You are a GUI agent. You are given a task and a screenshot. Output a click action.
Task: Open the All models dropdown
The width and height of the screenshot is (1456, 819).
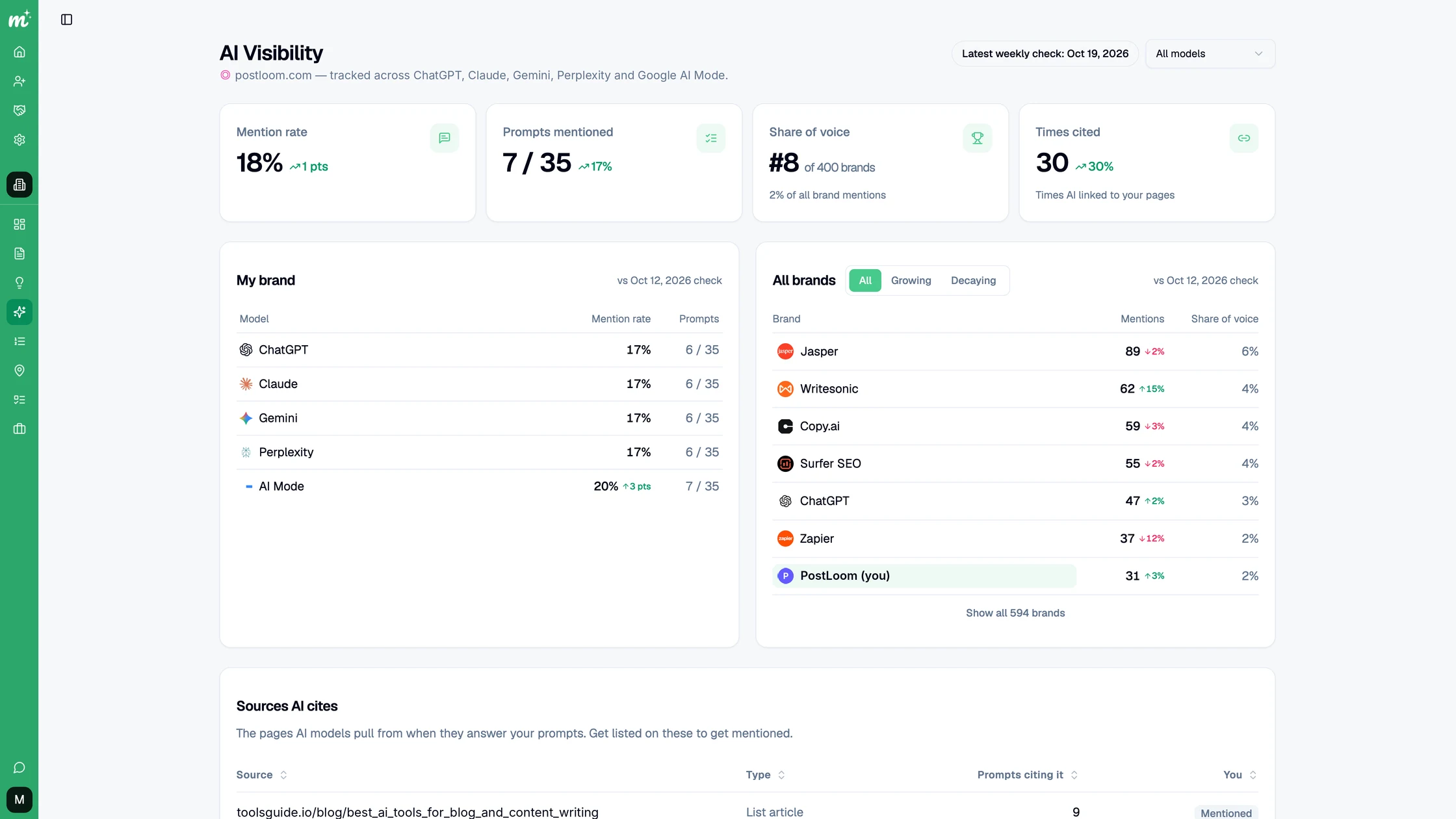pos(1210,53)
